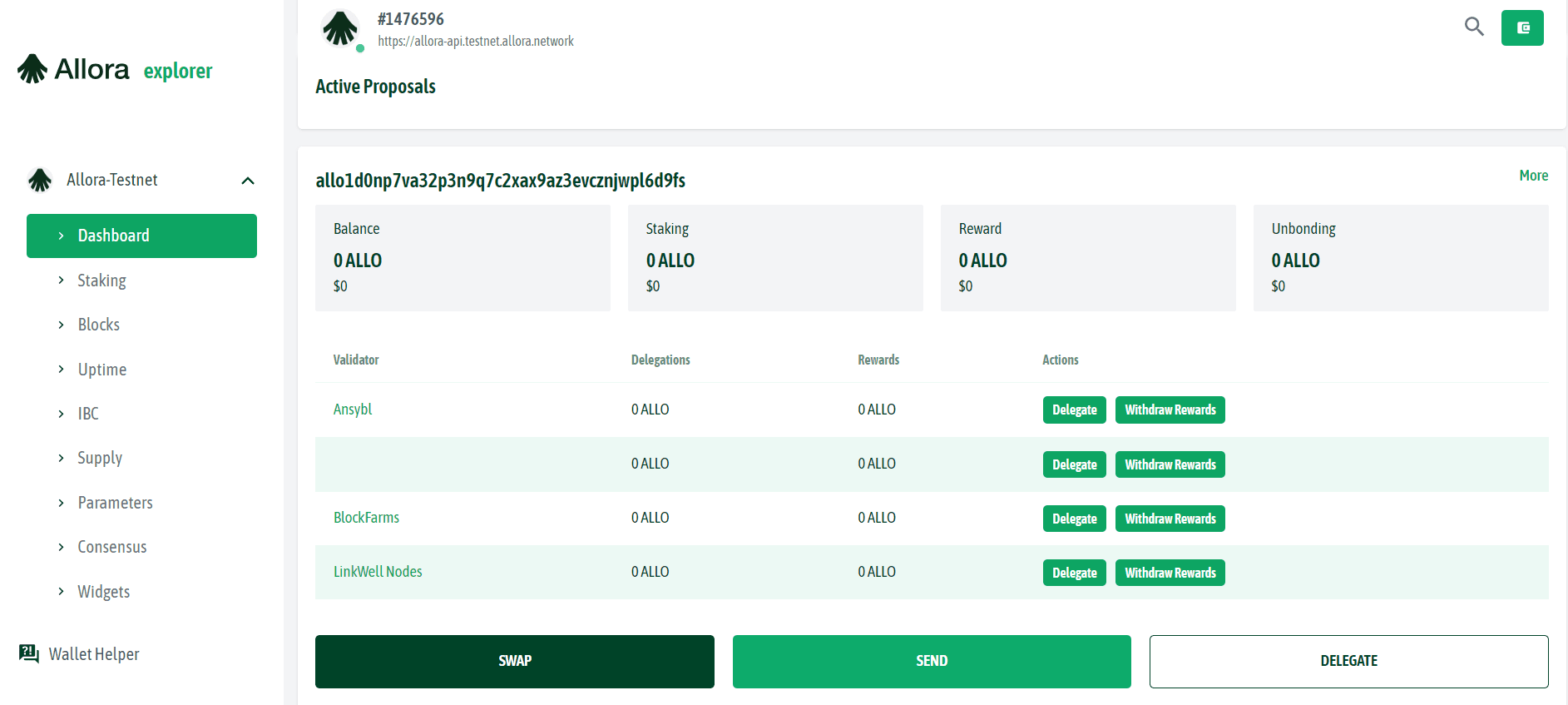Screen dimensions: 1568x705
Task: Click the Allora explorer logo
Action: click(x=115, y=69)
